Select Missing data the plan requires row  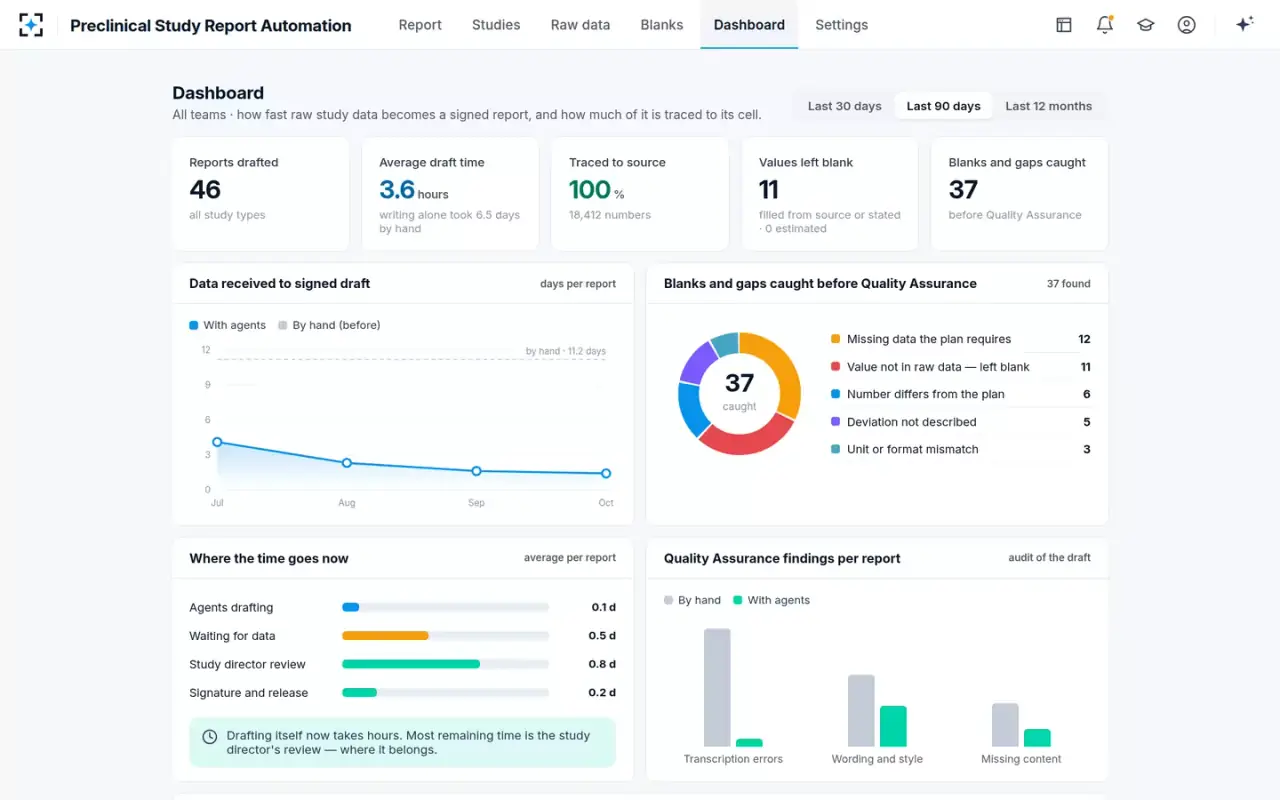click(x=960, y=339)
